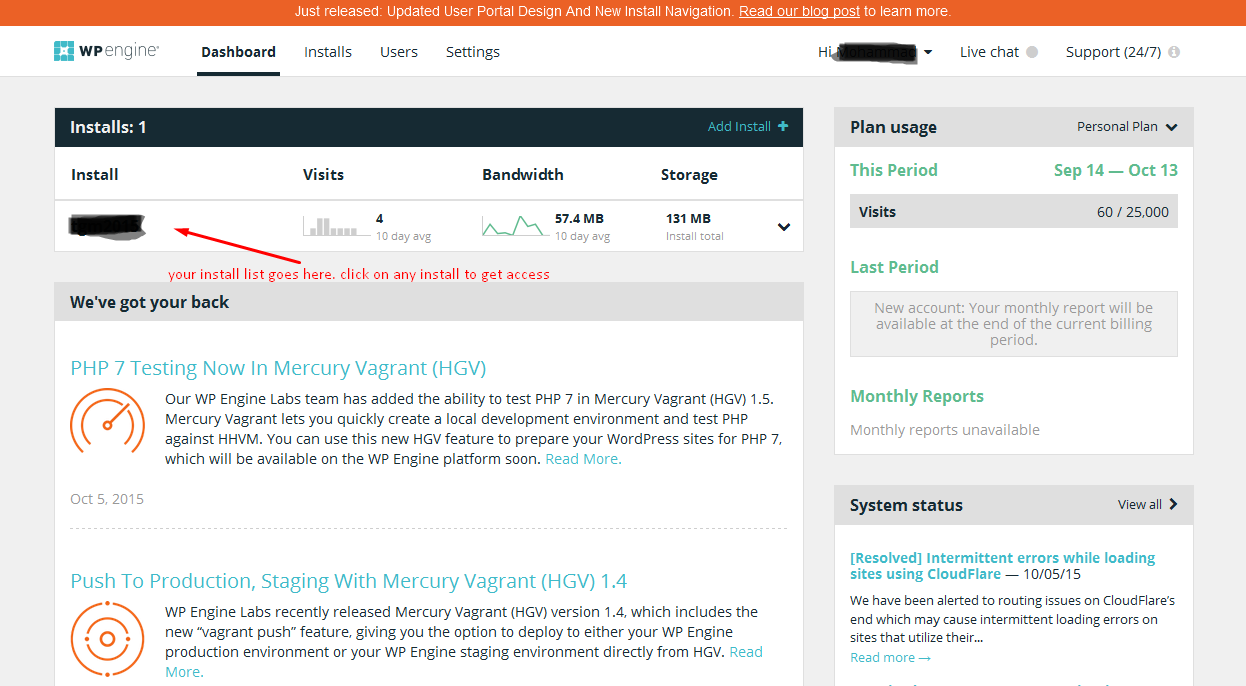The height and width of the screenshot is (686, 1246).
Task: Click the Bandwidth column header
Action: [523, 174]
